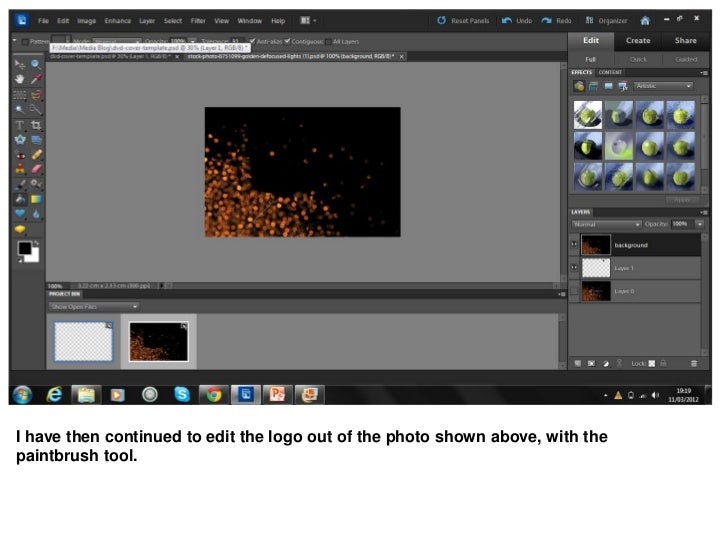Switch to the Share tab
This screenshot has height=546, width=728.
click(686, 40)
